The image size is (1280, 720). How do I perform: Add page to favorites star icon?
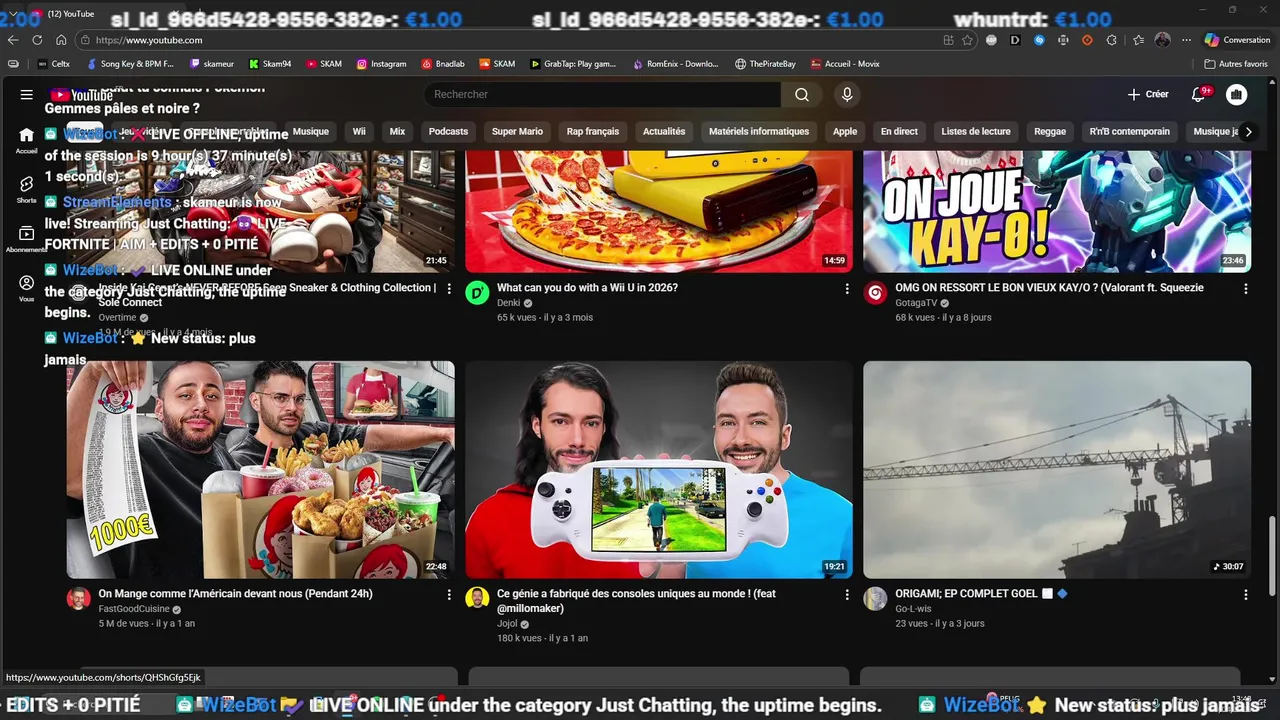coord(967,40)
